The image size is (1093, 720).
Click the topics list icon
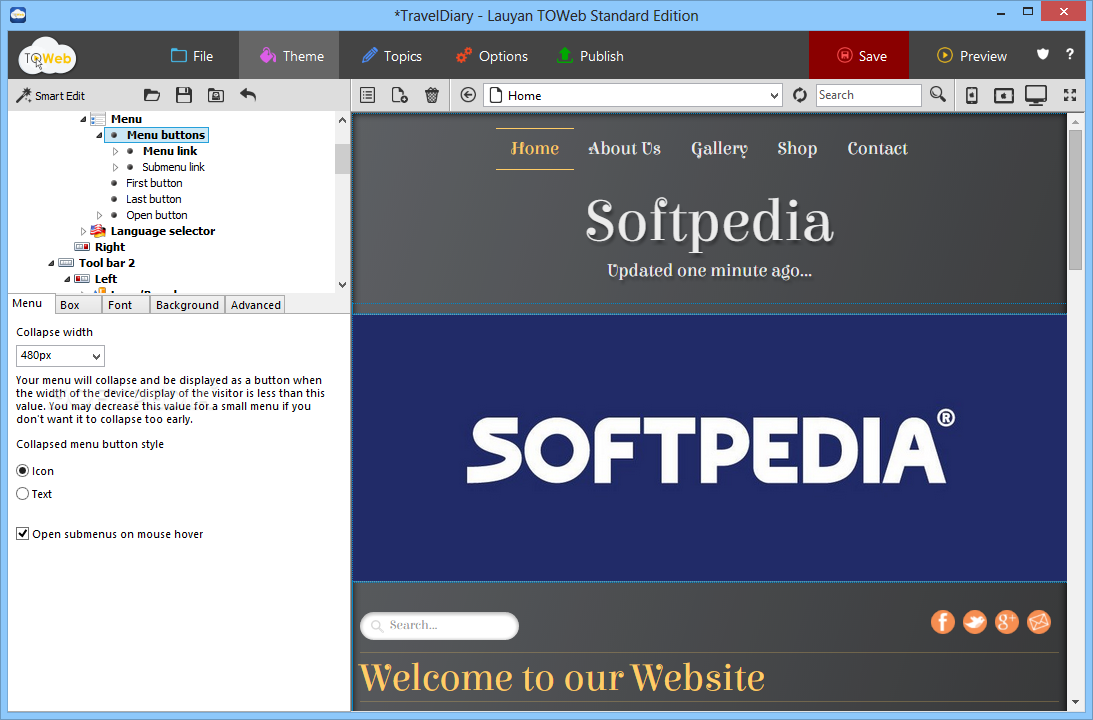coord(367,95)
